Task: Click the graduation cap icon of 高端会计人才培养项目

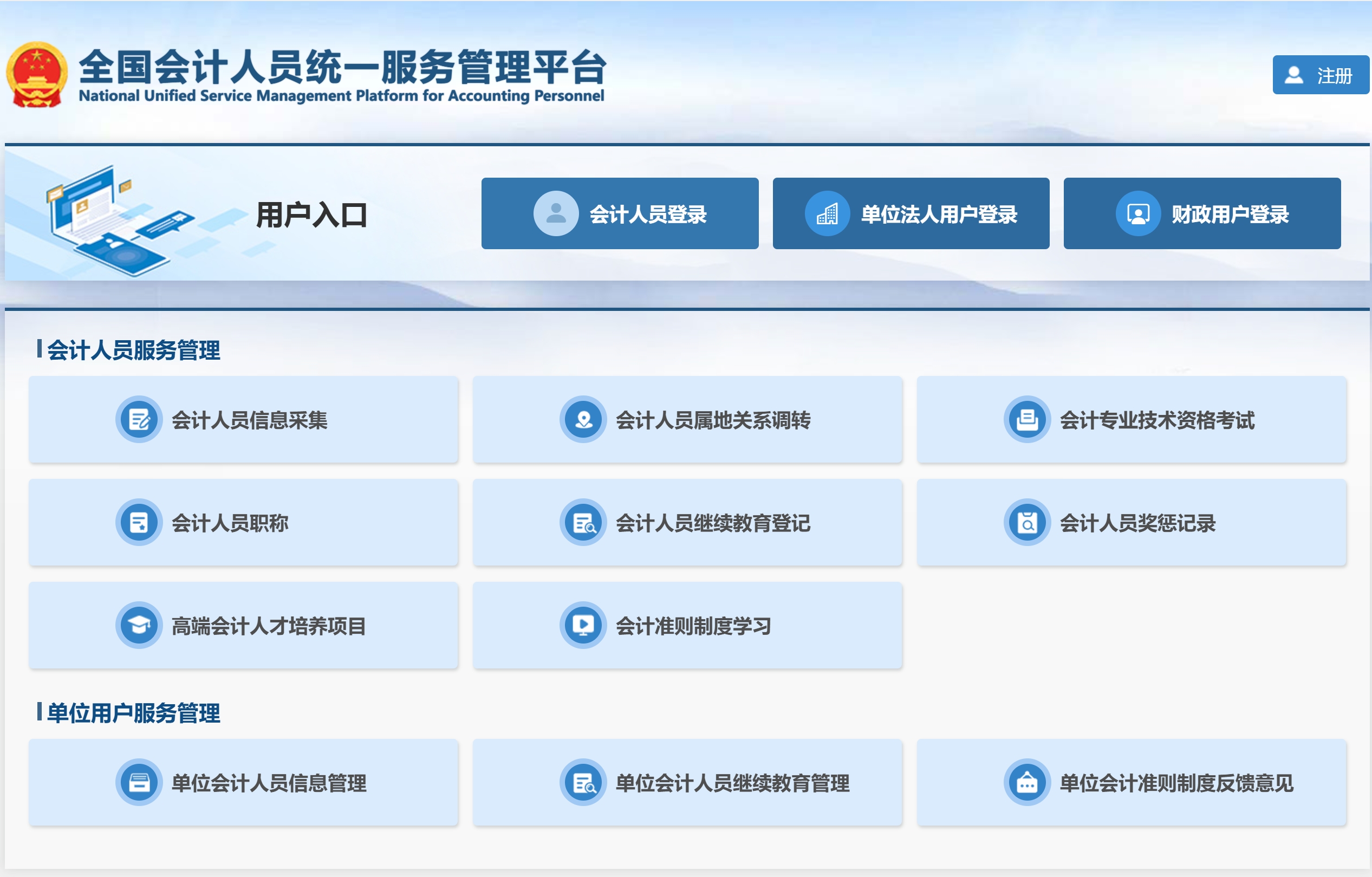Action: (x=139, y=625)
